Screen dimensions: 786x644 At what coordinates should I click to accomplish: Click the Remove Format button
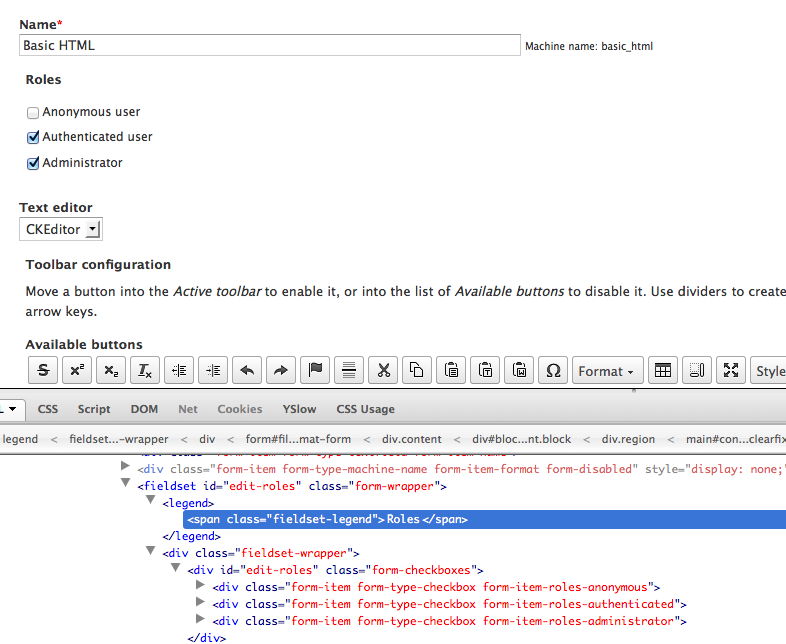click(x=145, y=370)
